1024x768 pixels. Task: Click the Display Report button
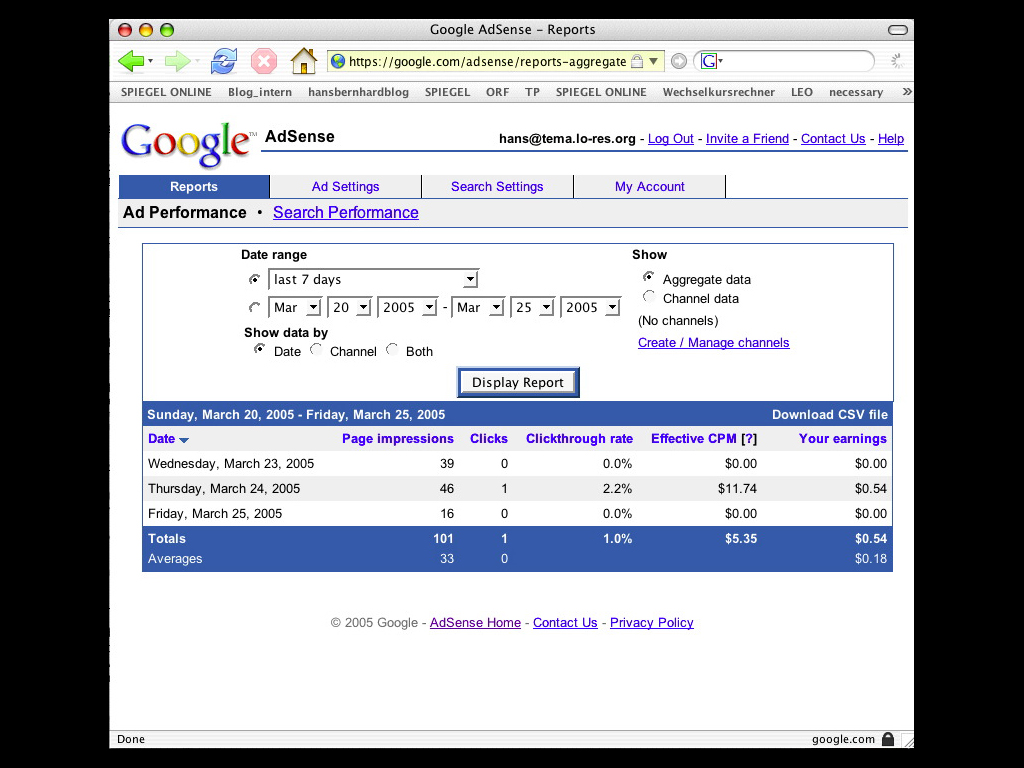coord(518,382)
